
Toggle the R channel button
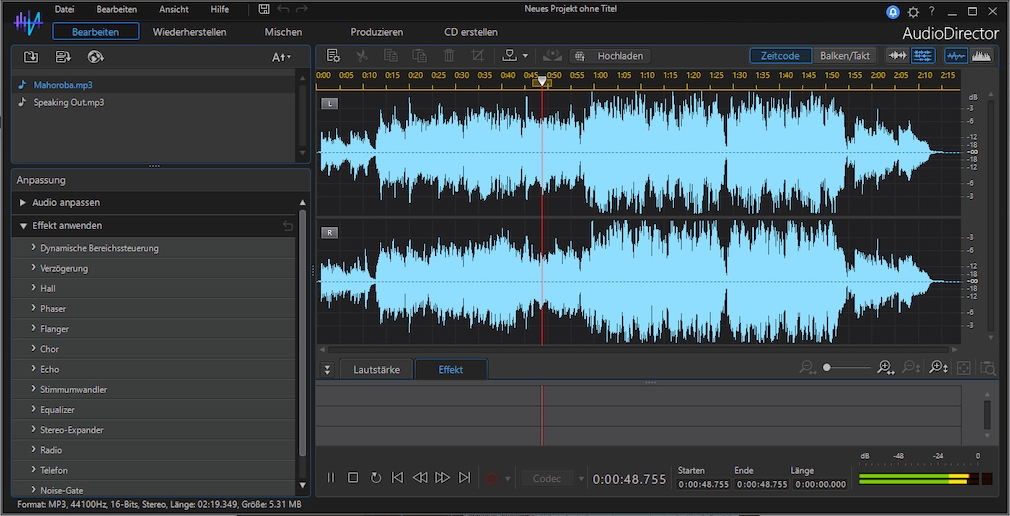point(329,233)
